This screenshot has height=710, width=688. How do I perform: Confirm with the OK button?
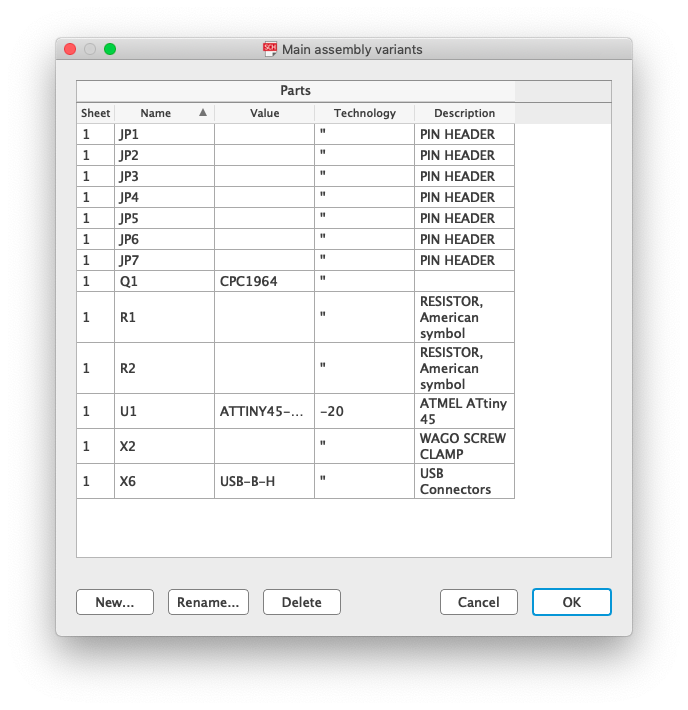pyautogui.click(x=572, y=602)
